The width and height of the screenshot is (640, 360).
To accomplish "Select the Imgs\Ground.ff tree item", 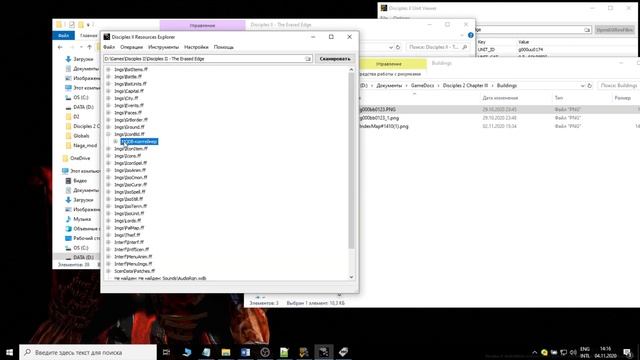I will point(129,127).
